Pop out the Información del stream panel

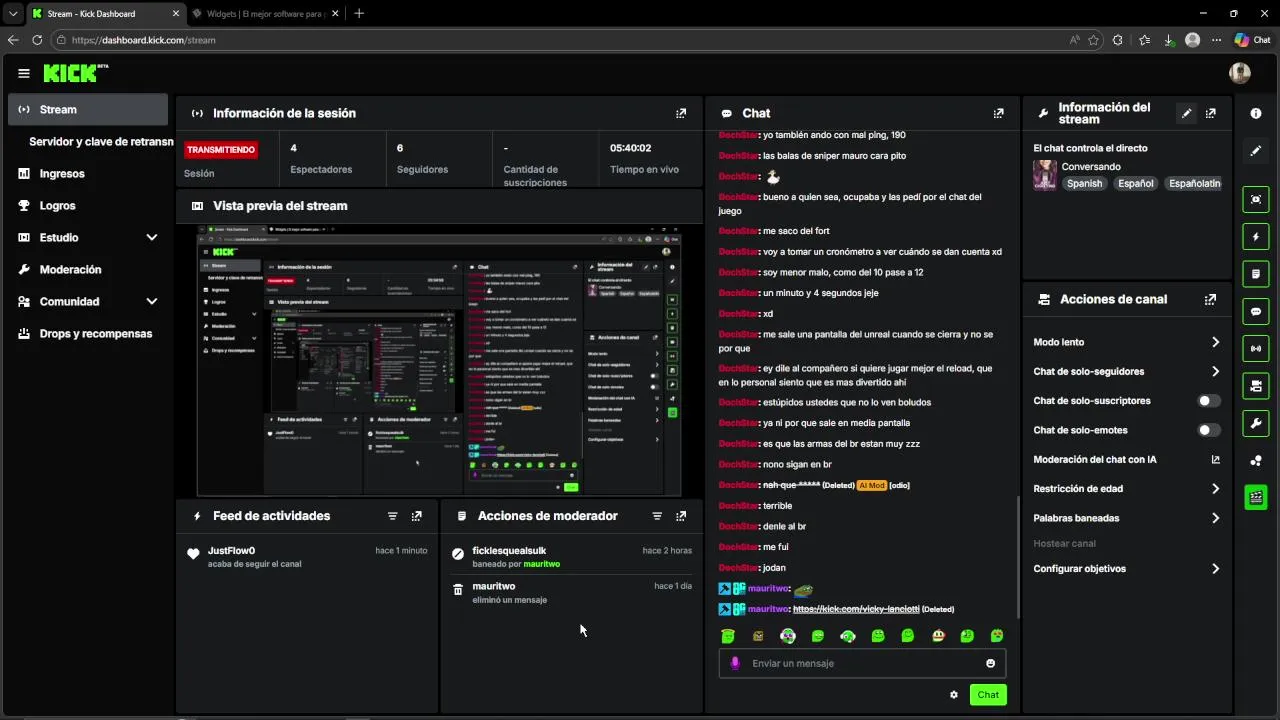coord(1211,113)
